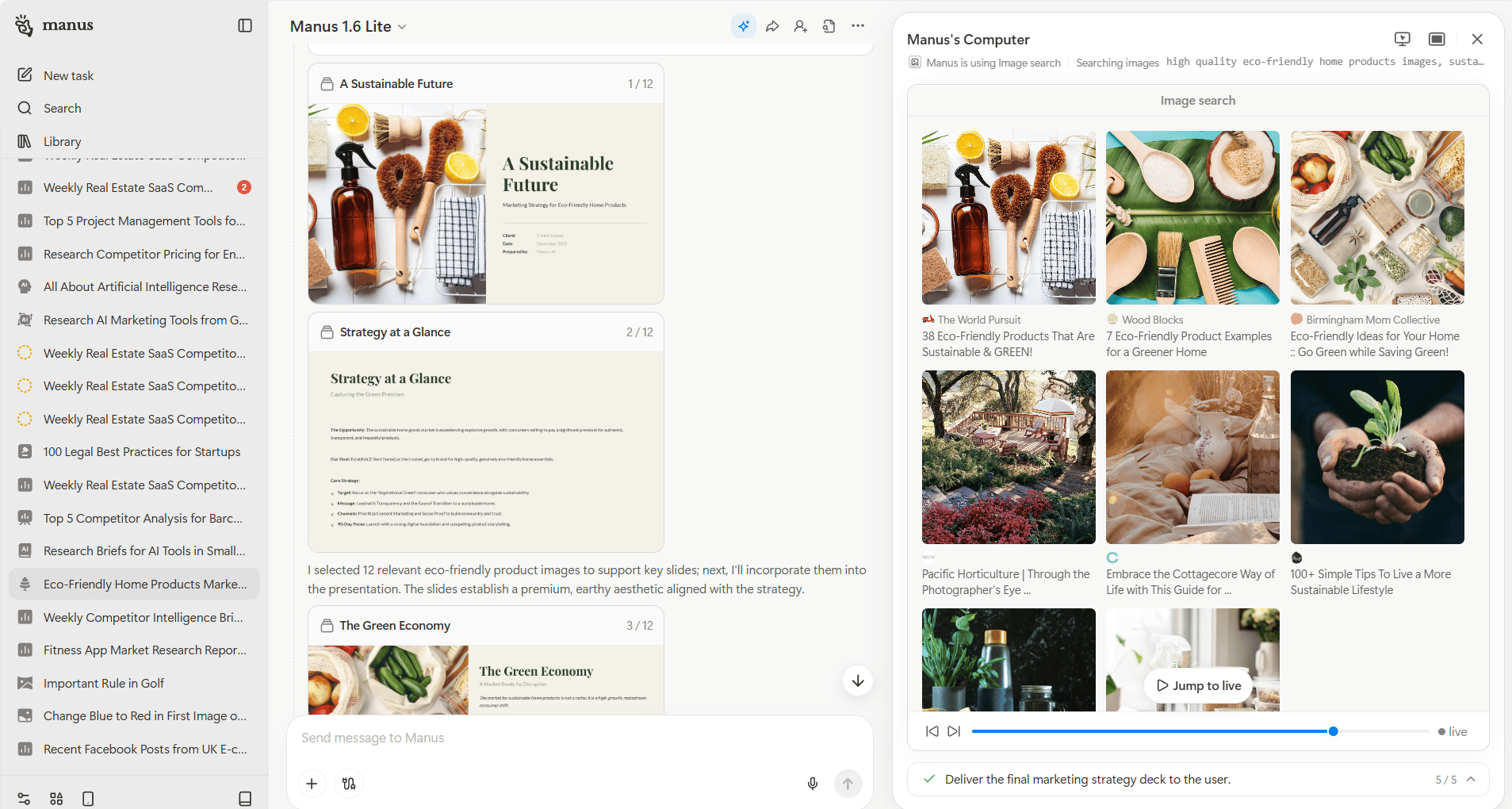This screenshot has width=1512, height=809.
Task: Open the Manus 1.6 Lite model dropdown
Action: pyautogui.click(x=348, y=26)
